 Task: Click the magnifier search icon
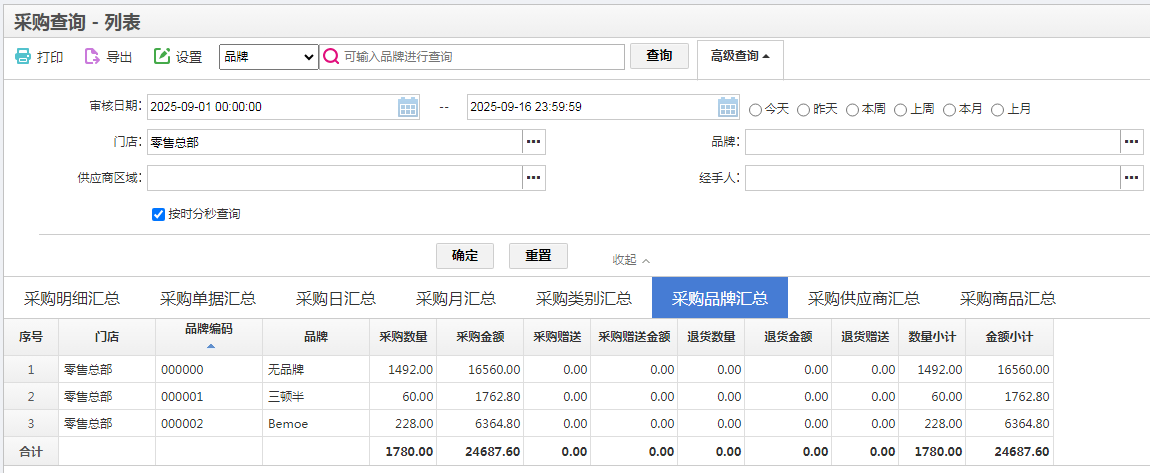pyautogui.click(x=331, y=57)
